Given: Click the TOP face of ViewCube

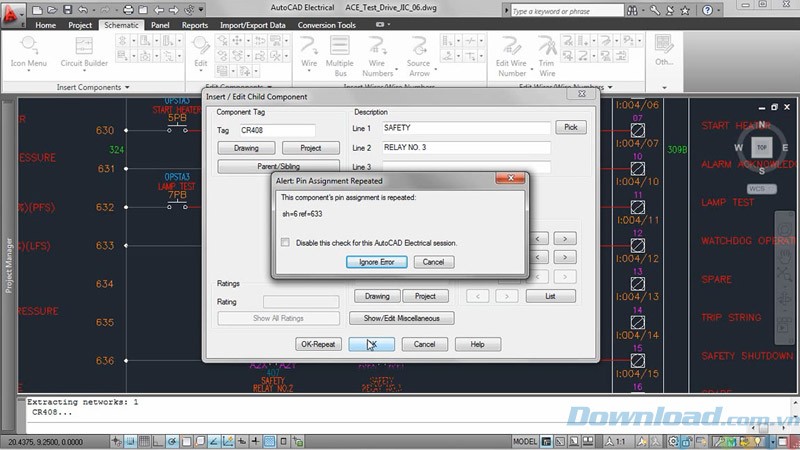Looking at the screenshot, I should [762, 147].
